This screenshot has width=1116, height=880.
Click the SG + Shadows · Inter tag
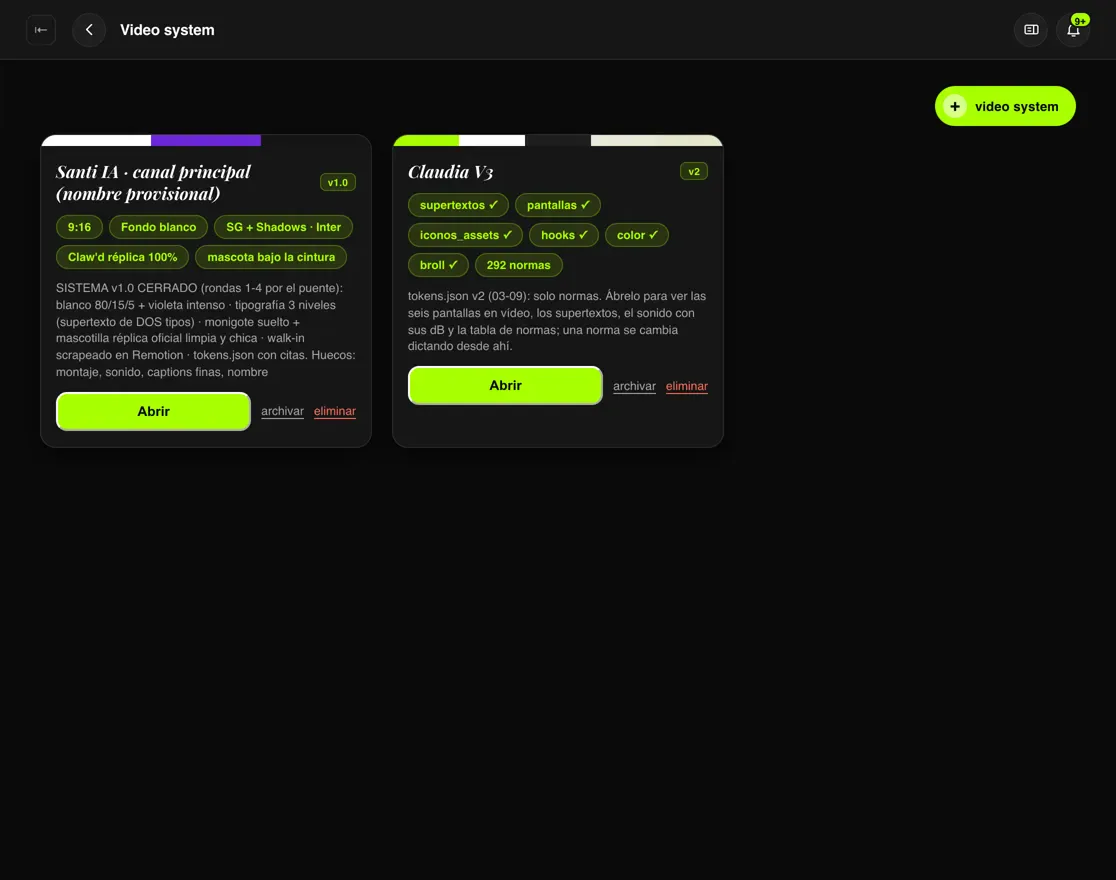283,227
